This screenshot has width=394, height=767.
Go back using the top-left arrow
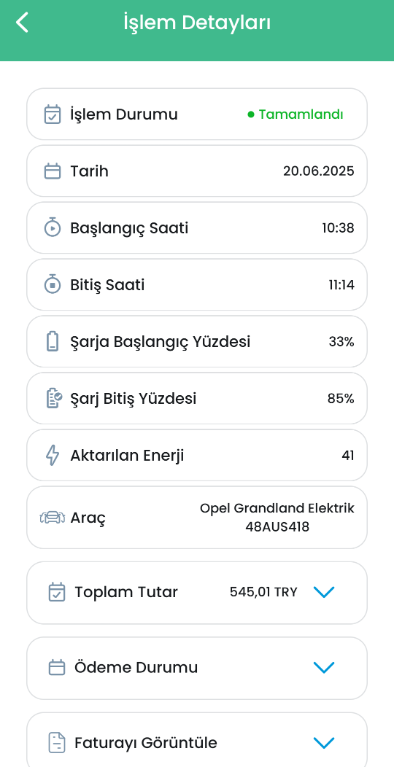(22, 23)
